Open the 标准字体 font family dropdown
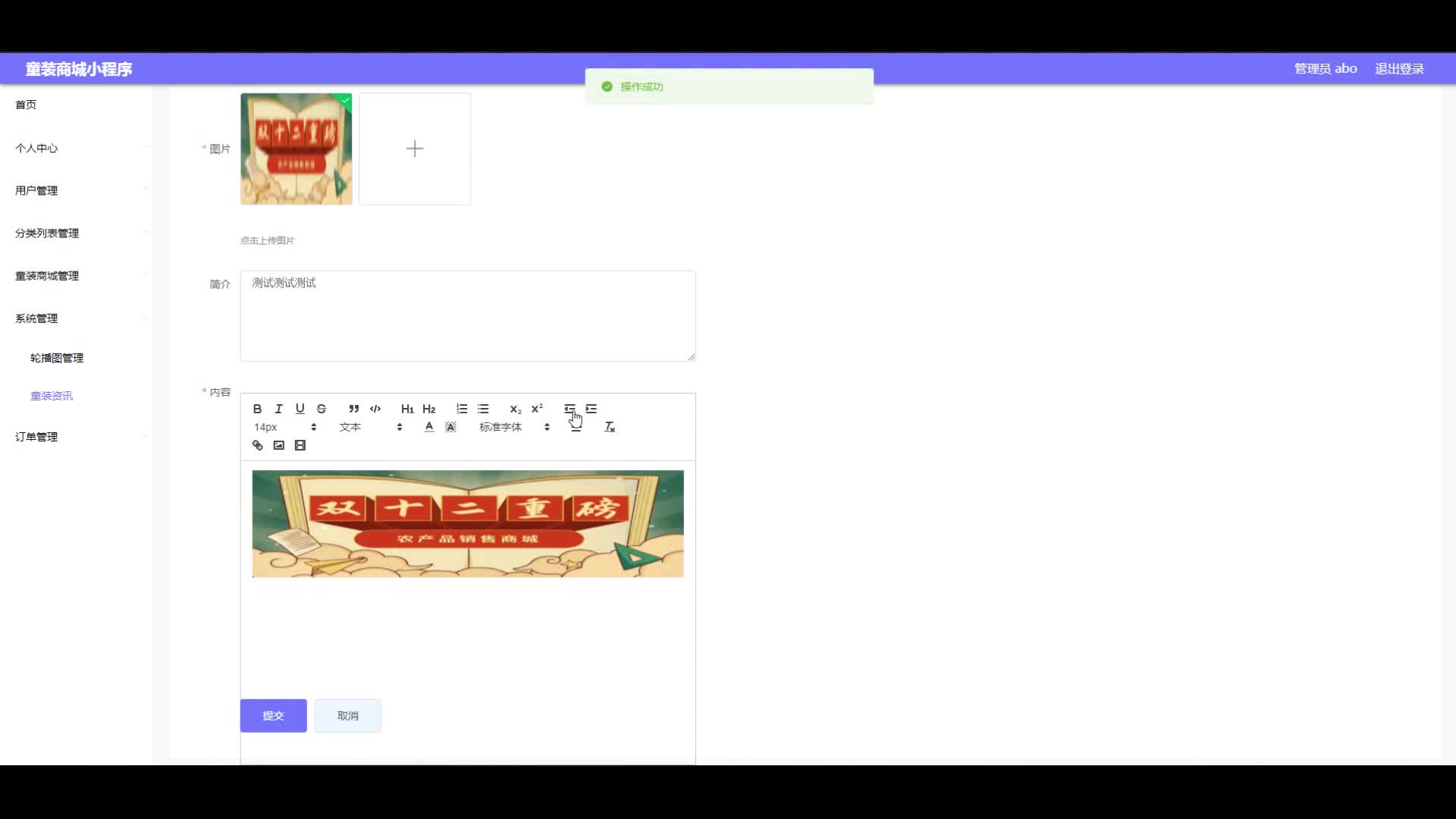 click(514, 427)
